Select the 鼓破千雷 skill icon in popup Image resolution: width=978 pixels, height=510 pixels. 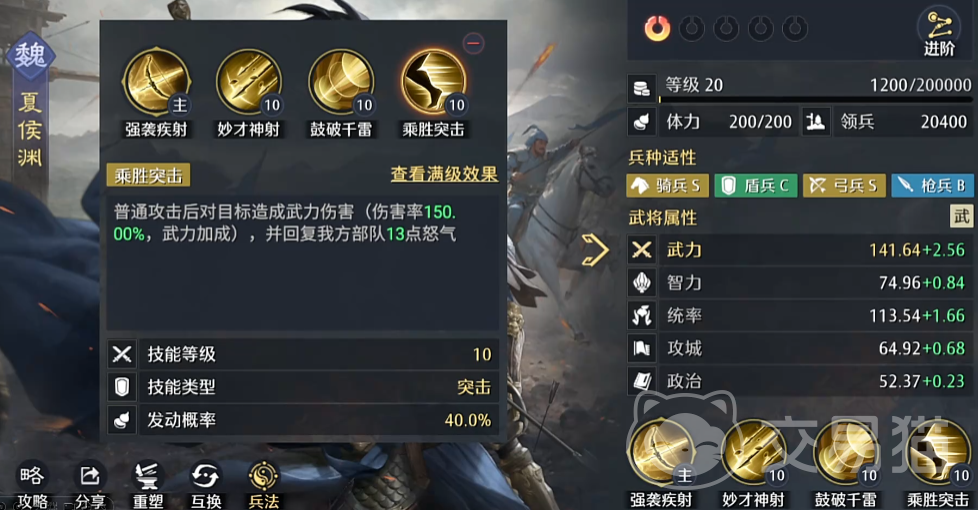click(341, 82)
